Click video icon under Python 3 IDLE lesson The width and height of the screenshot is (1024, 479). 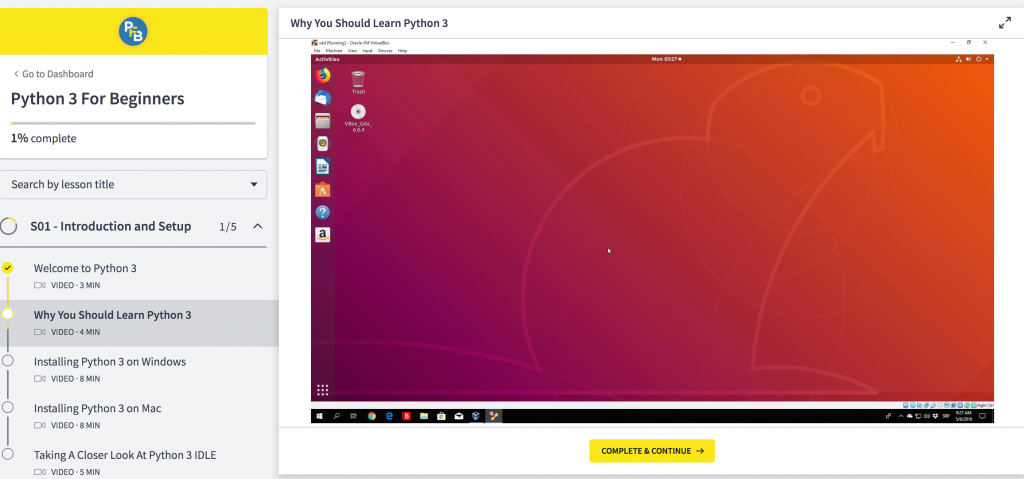click(40, 471)
